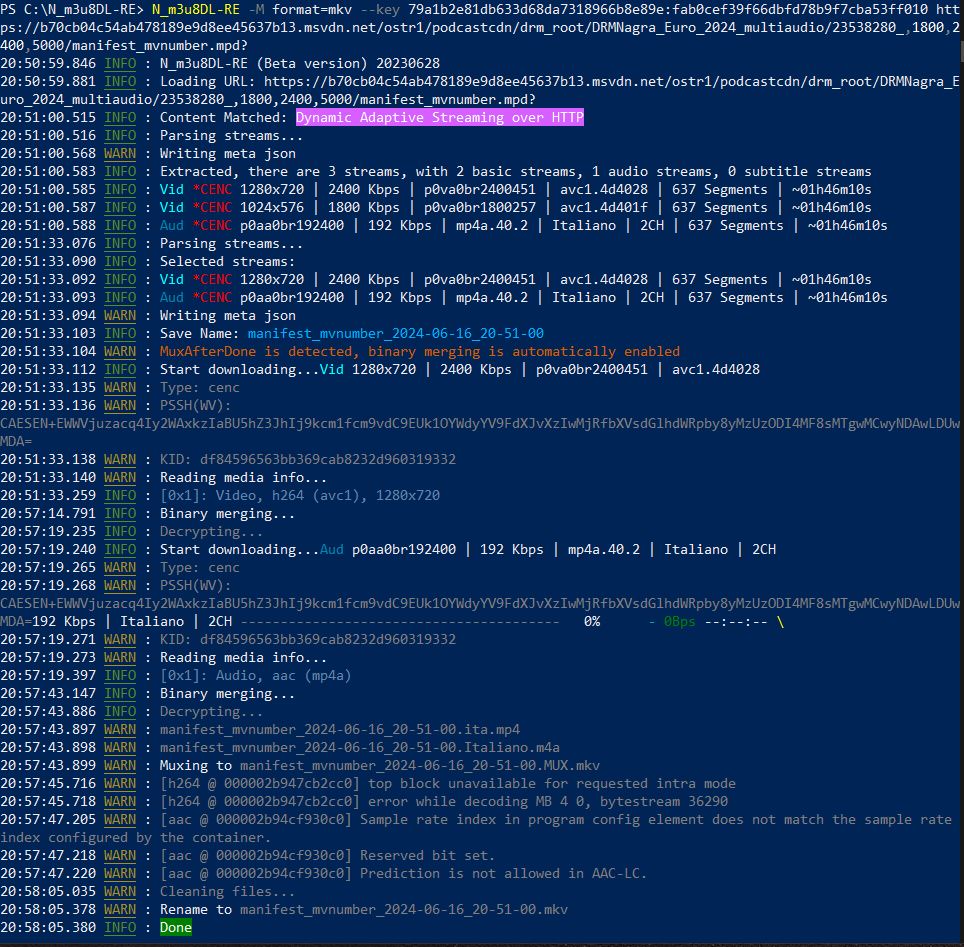Screen dimensions: 964x947
Task: Click 'Parsing streams...' at 20:51:00.516
Action: 232,135
